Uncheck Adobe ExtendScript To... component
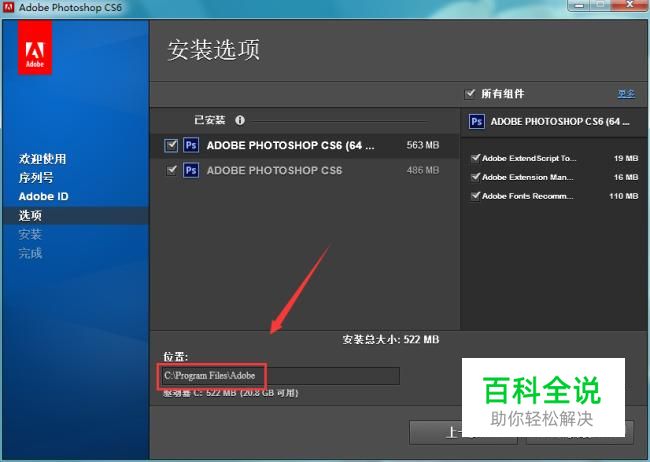The width and height of the screenshot is (650, 462). click(x=475, y=158)
